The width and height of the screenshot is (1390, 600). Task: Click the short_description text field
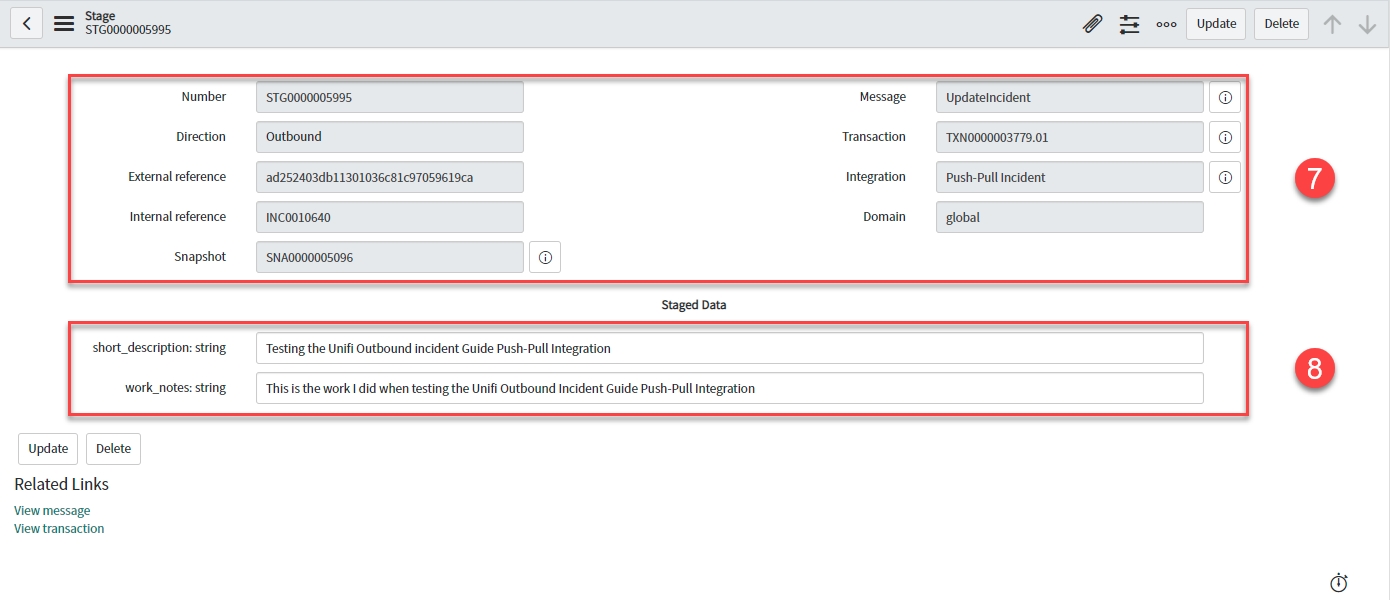729,348
